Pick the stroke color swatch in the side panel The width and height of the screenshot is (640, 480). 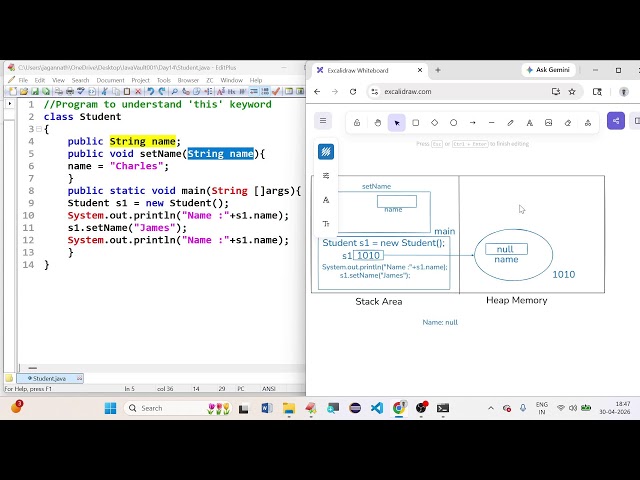326,152
